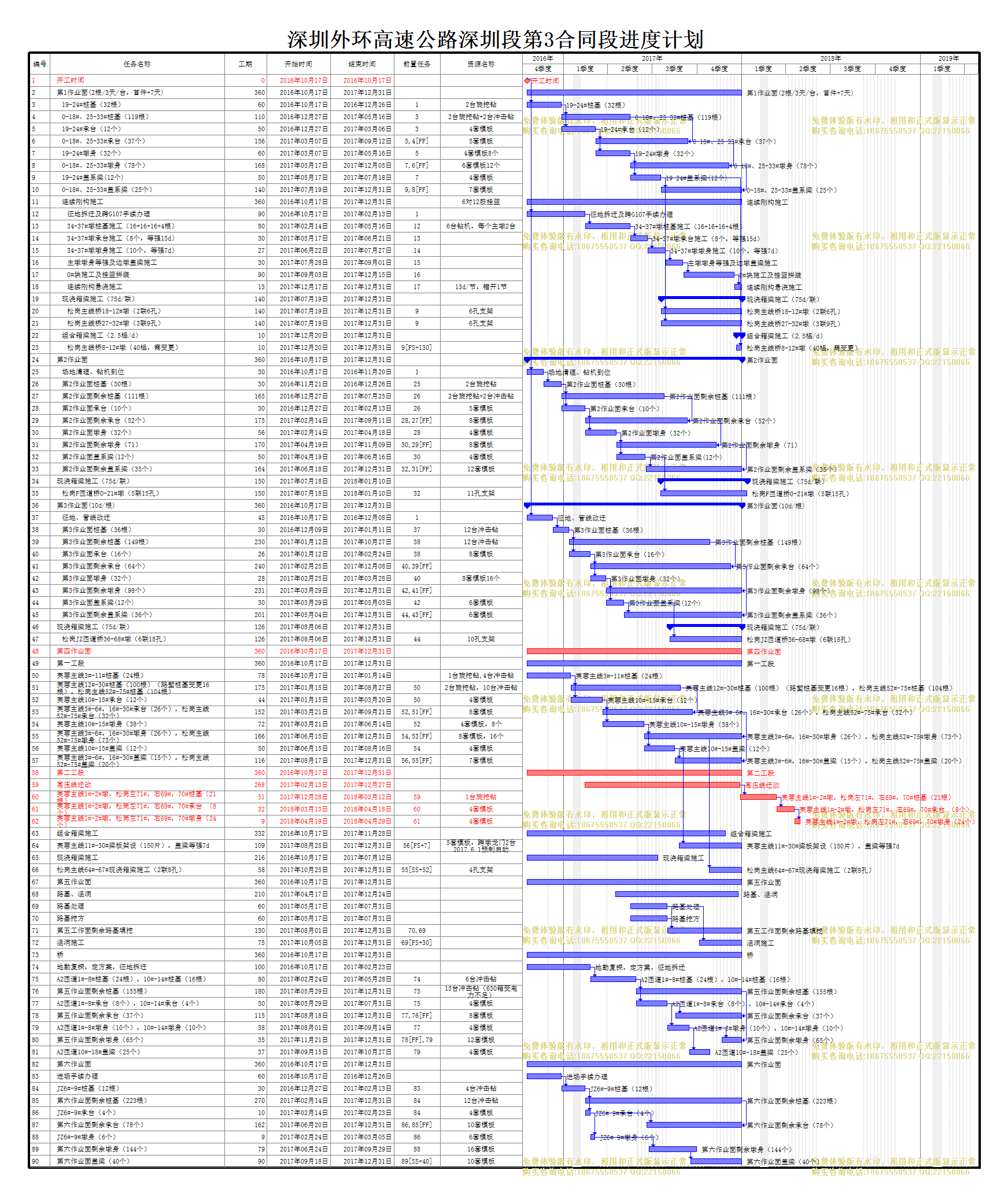Image resolution: width=1008 pixels, height=1196 pixels.
Task: Select the 2019年 timeline year header
Action: [x=948, y=58]
